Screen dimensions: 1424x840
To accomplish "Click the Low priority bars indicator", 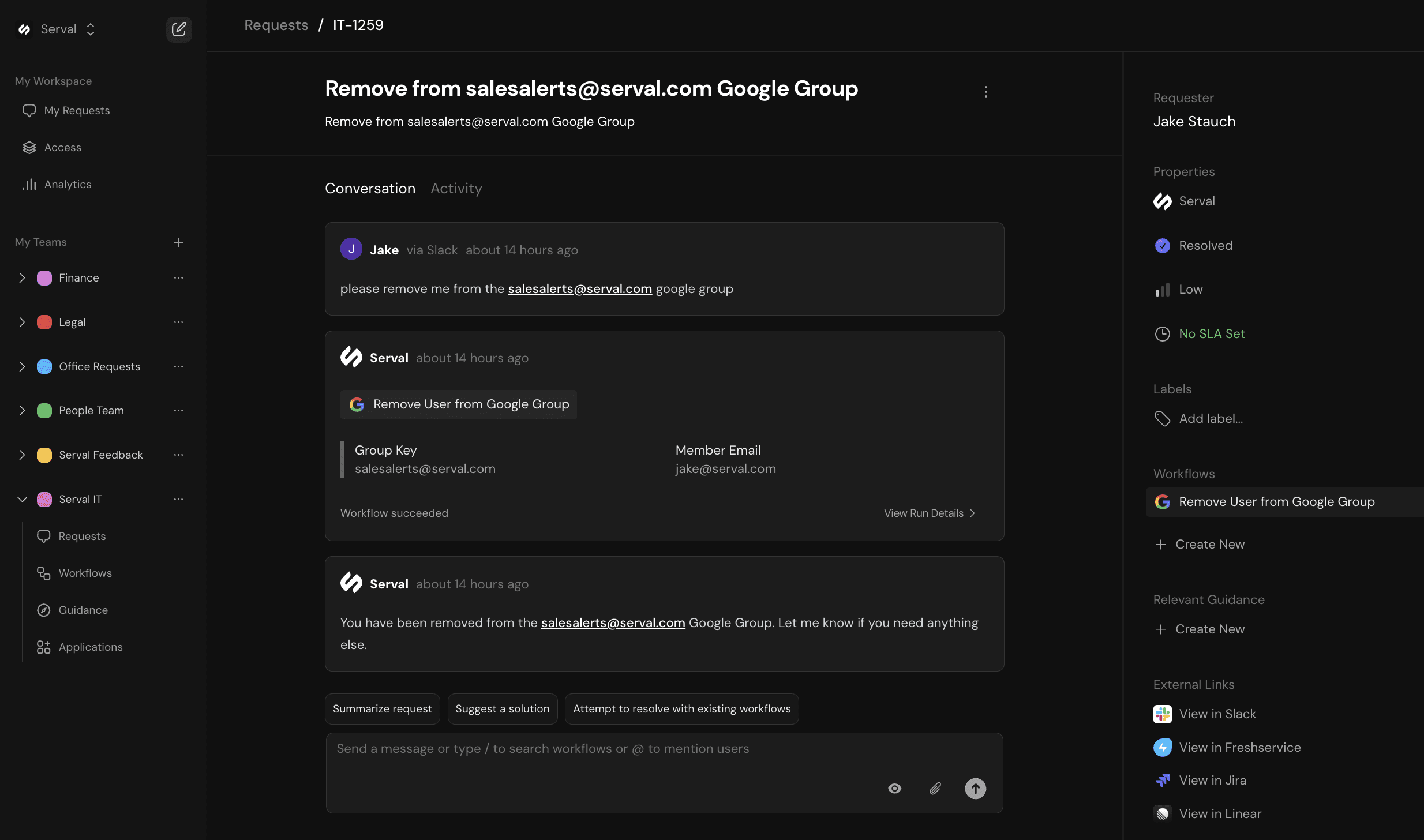I will point(1163,289).
